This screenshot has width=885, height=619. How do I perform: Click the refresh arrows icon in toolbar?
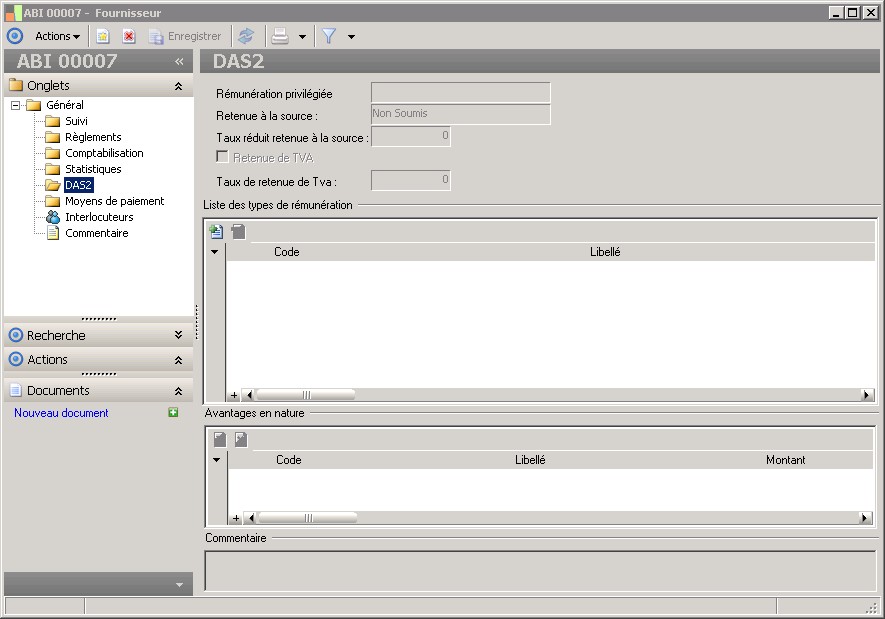pos(246,36)
